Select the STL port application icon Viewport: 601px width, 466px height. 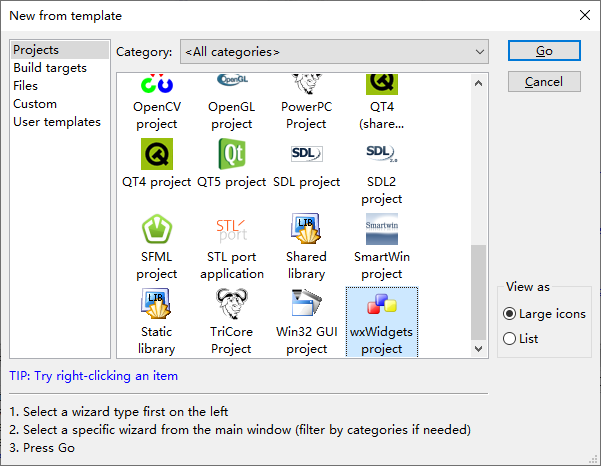click(232, 230)
